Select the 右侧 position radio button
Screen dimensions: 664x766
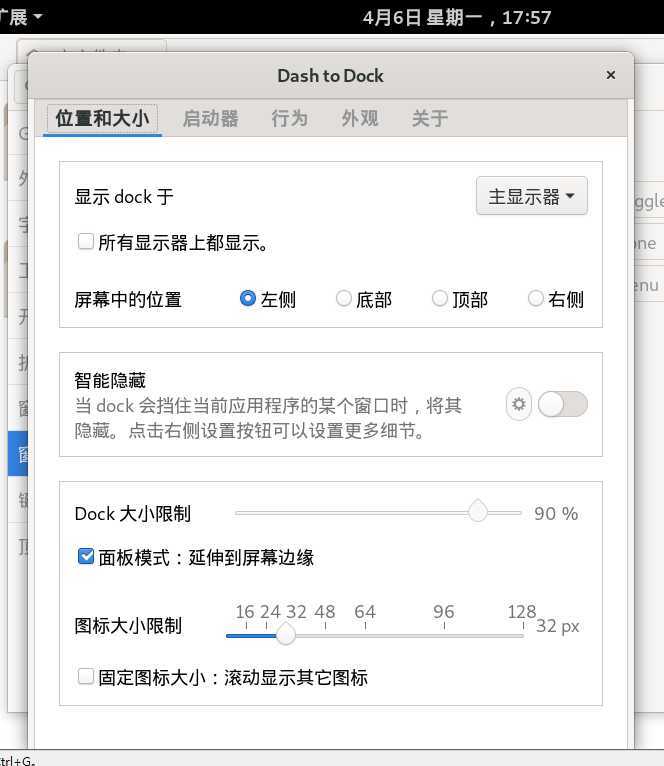[x=535, y=298]
